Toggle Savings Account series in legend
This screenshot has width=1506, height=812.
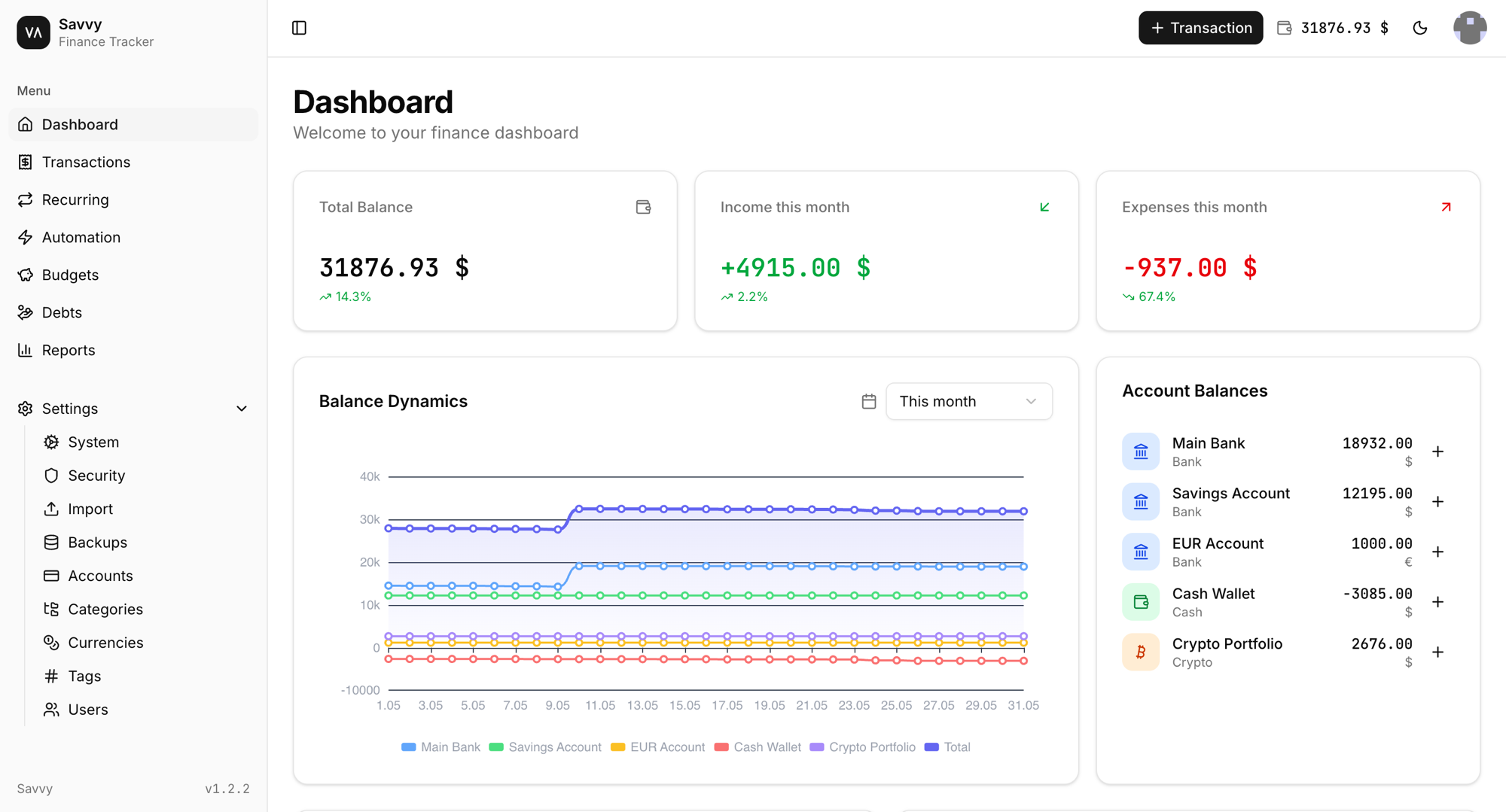(545, 747)
